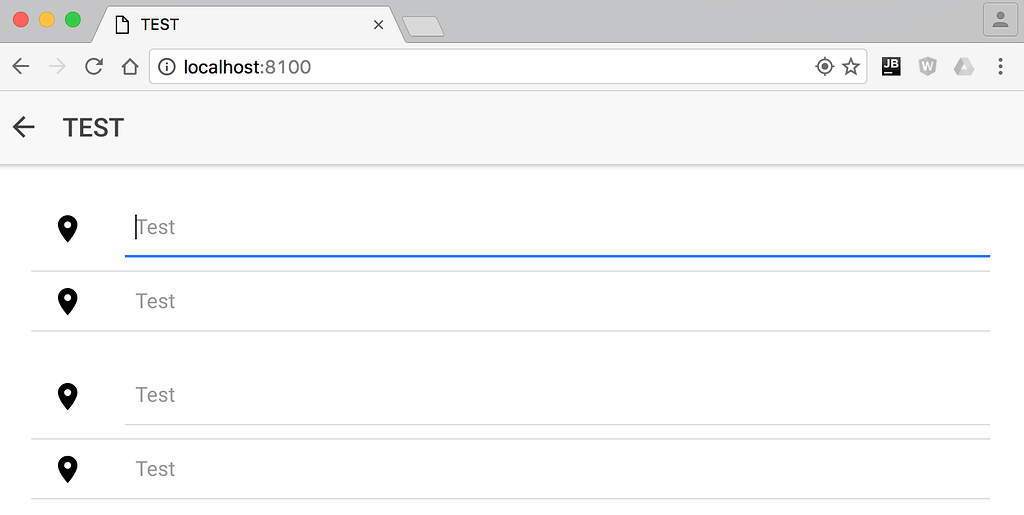The height and width of the screenshot is (515, 1024).
Task: Reload the page with the refresh icon
Action: 94,67
